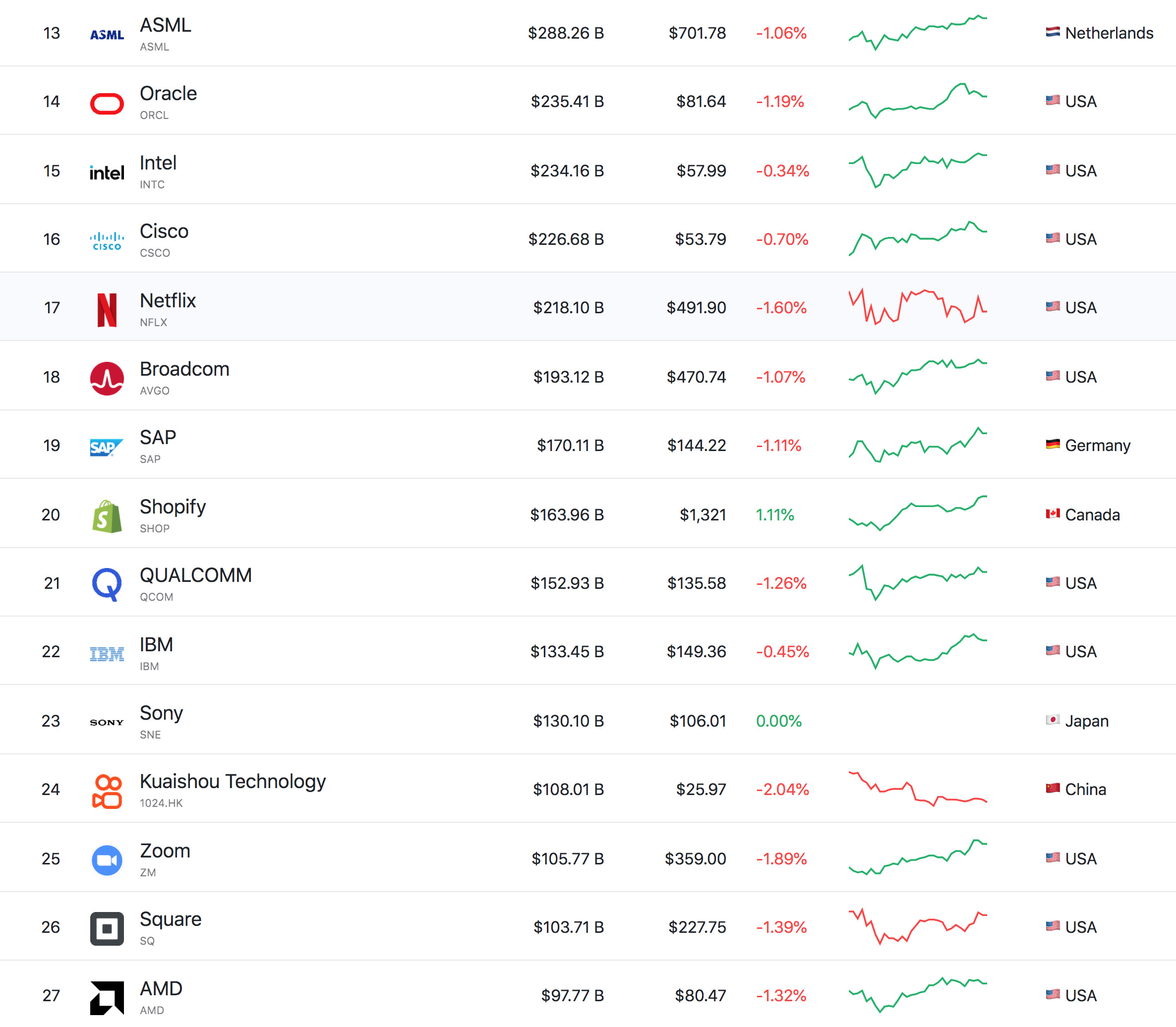Click the Canada flag in Shopify row
Image resolution: width=1176 pixels, height=1027 pixels.
(x=1053, y=513)
